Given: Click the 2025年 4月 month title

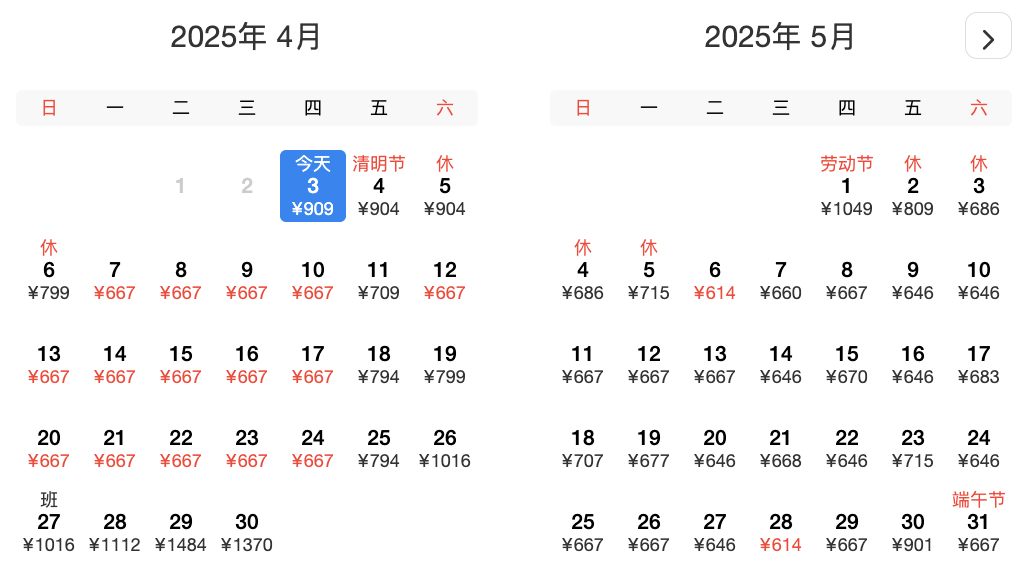Looking at the screenshot, I should (246, 37).
